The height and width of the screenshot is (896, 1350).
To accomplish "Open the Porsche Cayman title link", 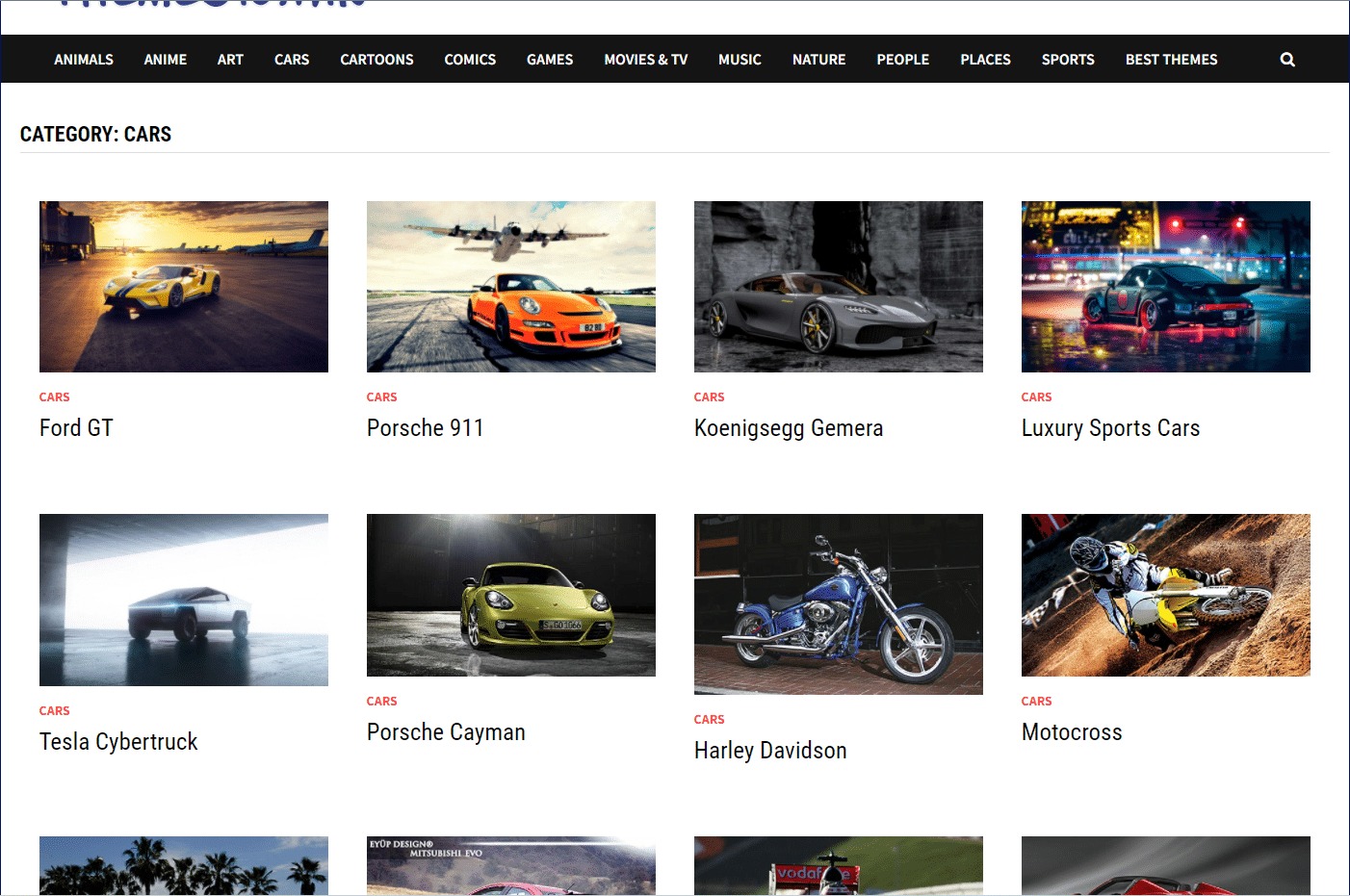I will click(446, 732).
